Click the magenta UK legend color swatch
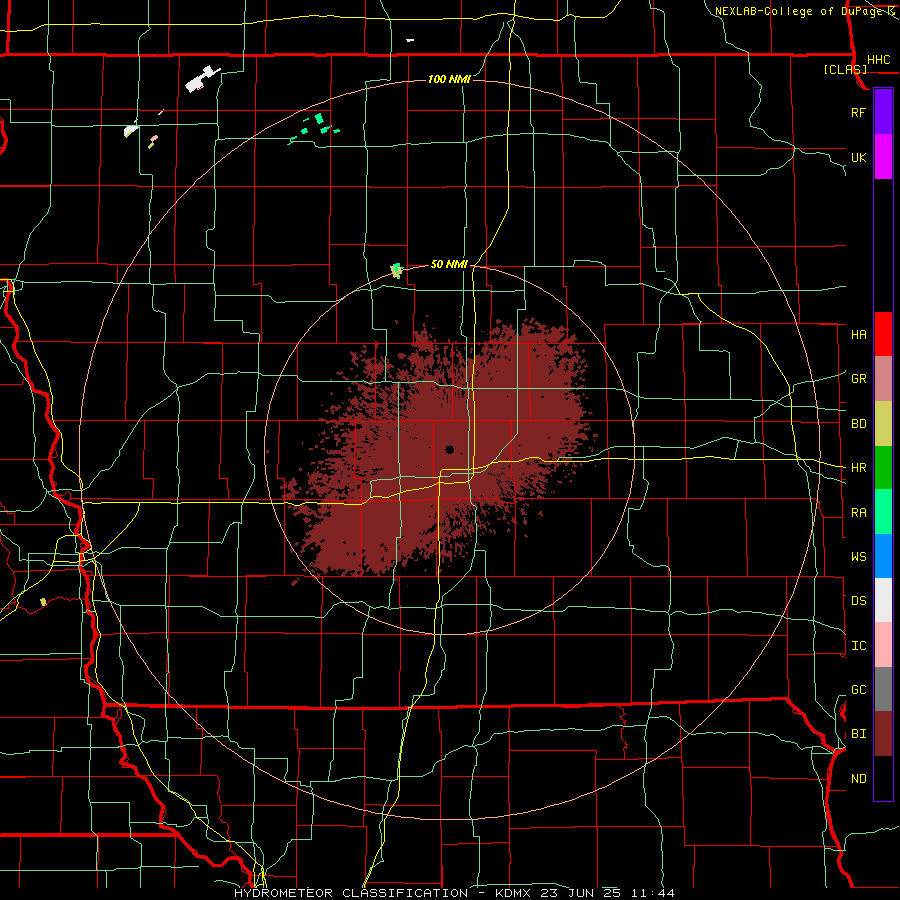Screen dimensions: 900x900 tap(883, 157)
